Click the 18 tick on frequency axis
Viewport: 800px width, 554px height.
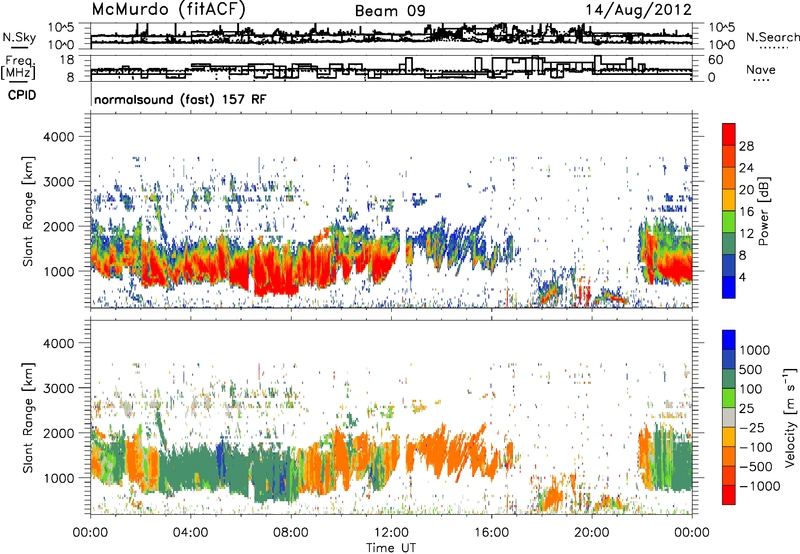click(67, 60)
